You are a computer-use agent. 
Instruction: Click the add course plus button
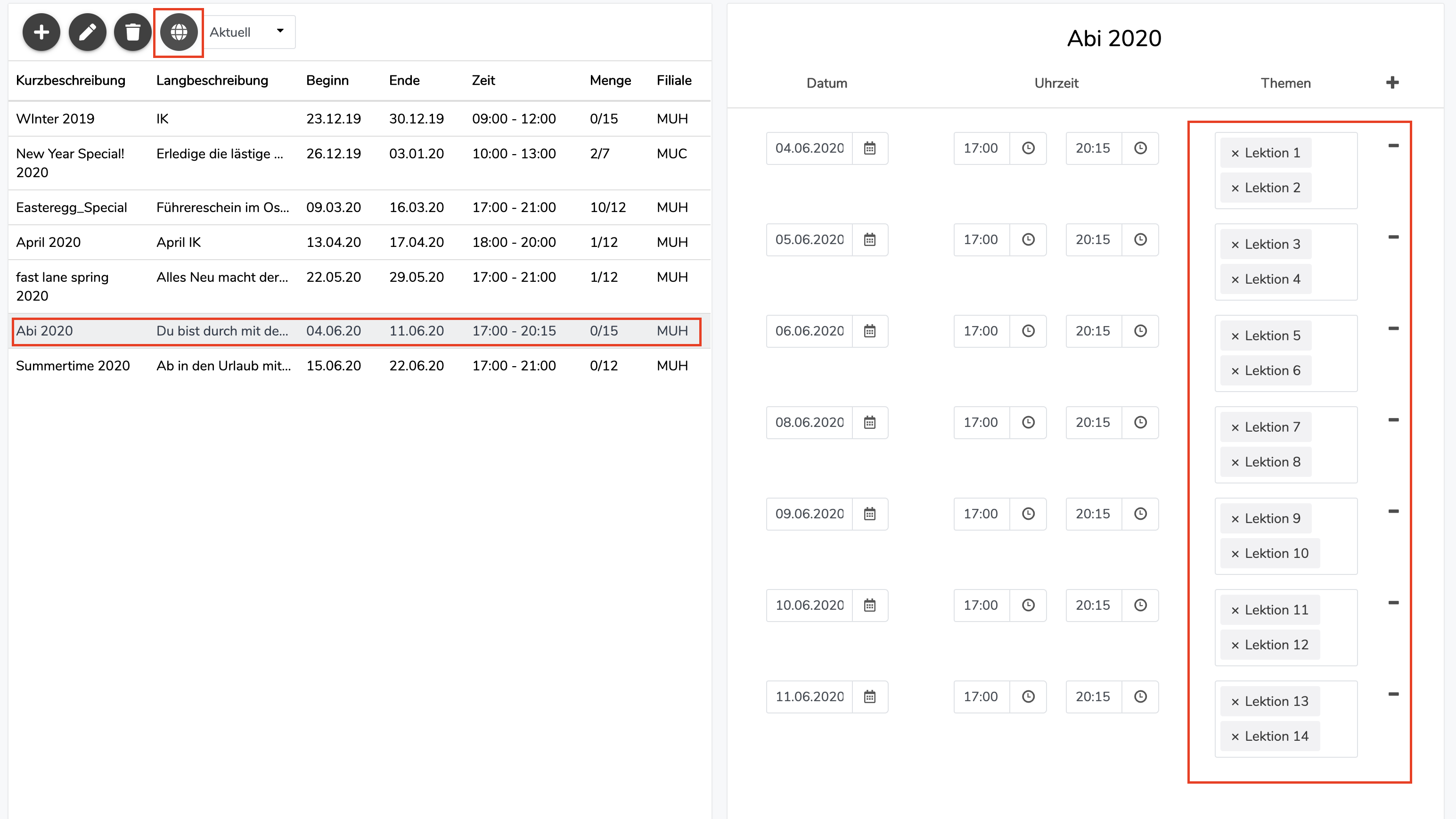coord(41,32)
